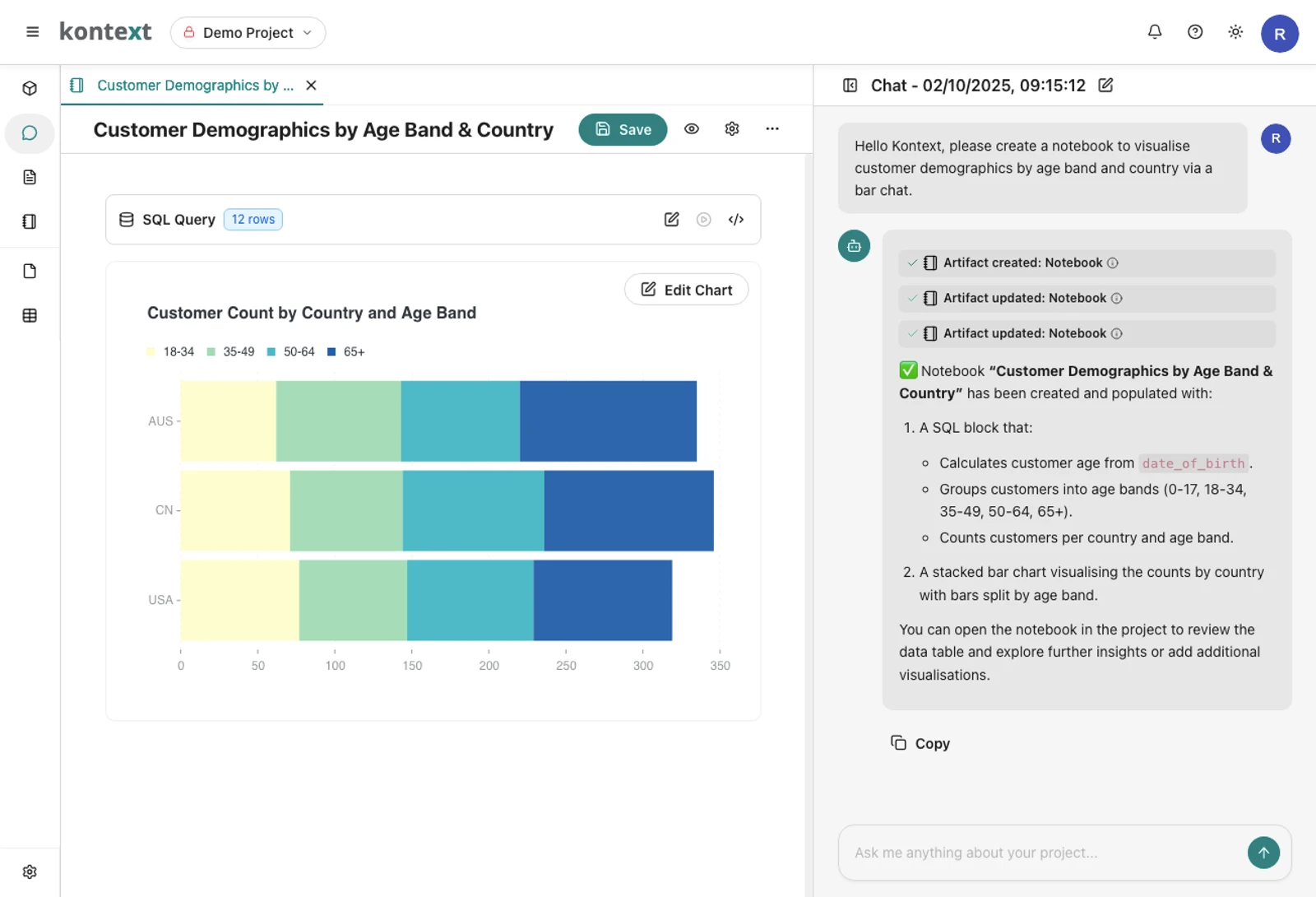Run the SQL Query block
This screenshot has width=1316, height=897.
703,220
